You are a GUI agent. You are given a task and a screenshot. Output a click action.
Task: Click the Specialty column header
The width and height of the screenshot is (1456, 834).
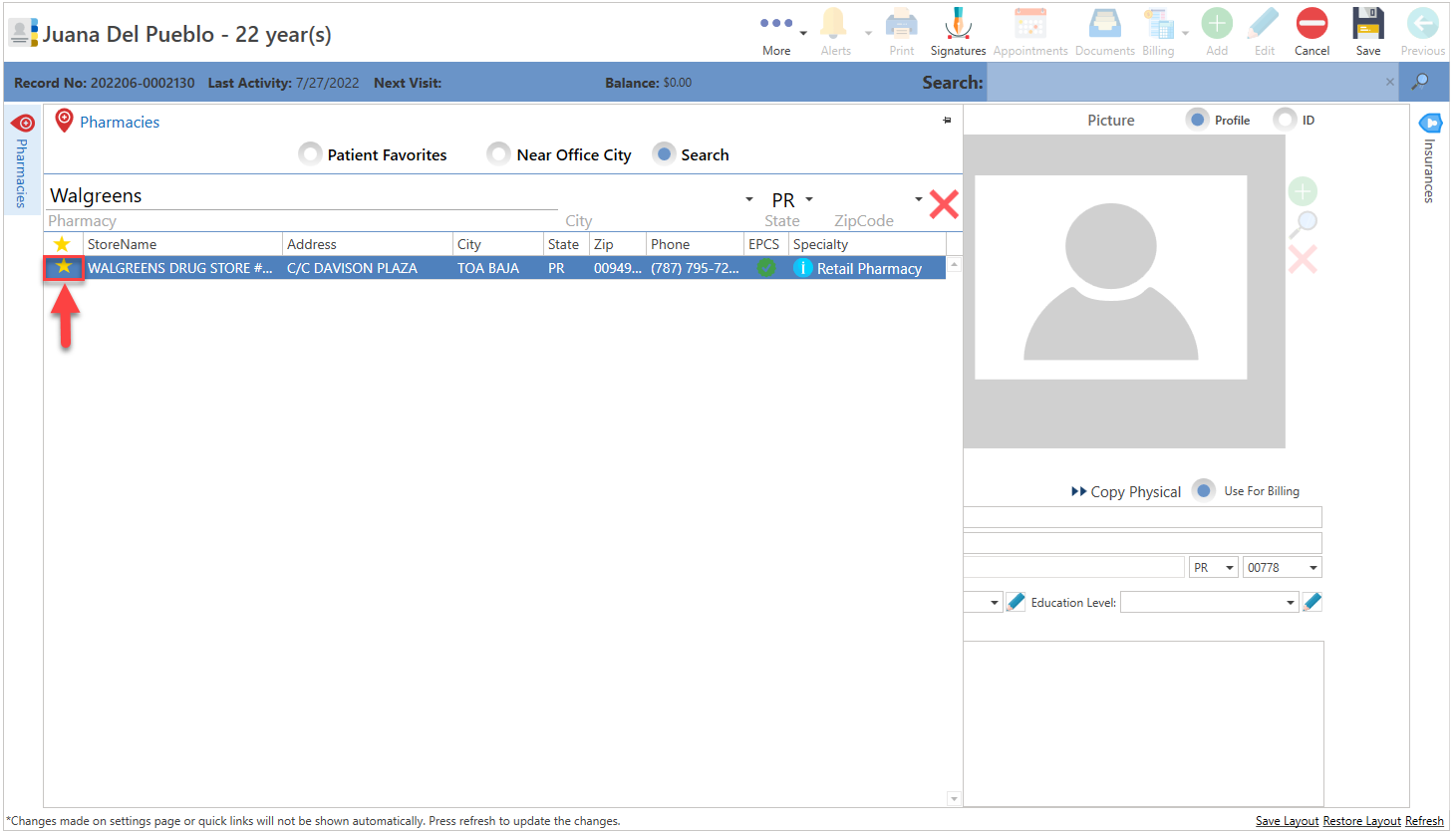click(x=867, y=244)
